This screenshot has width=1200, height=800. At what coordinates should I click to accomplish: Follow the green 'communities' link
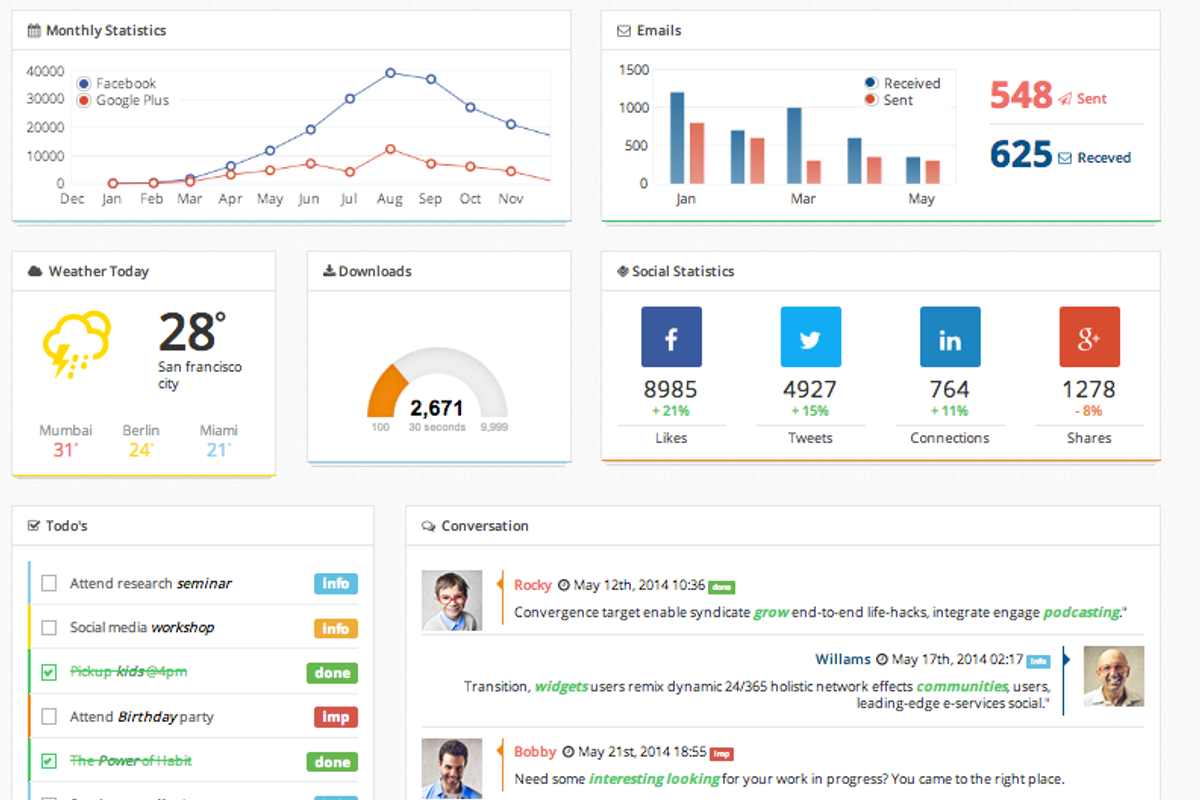tap(961, 687)
